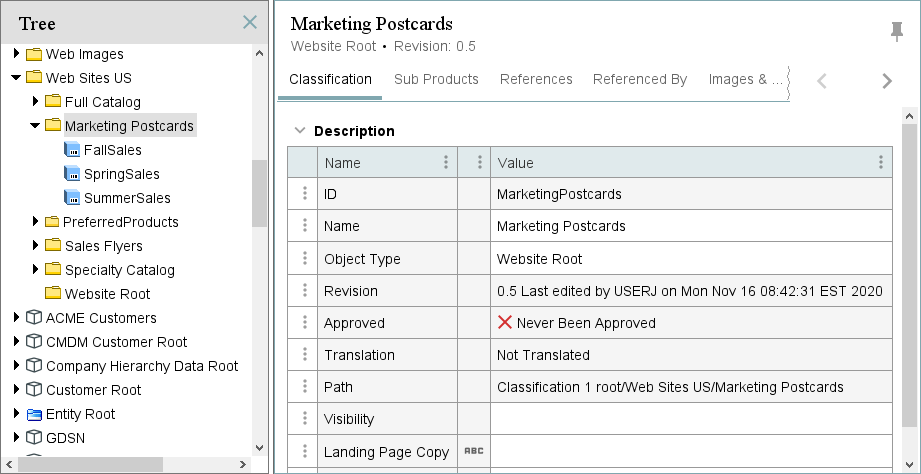Viewport: 921px width, 474px height.
Task: Open the Referenced By tab
Action: 639,79
